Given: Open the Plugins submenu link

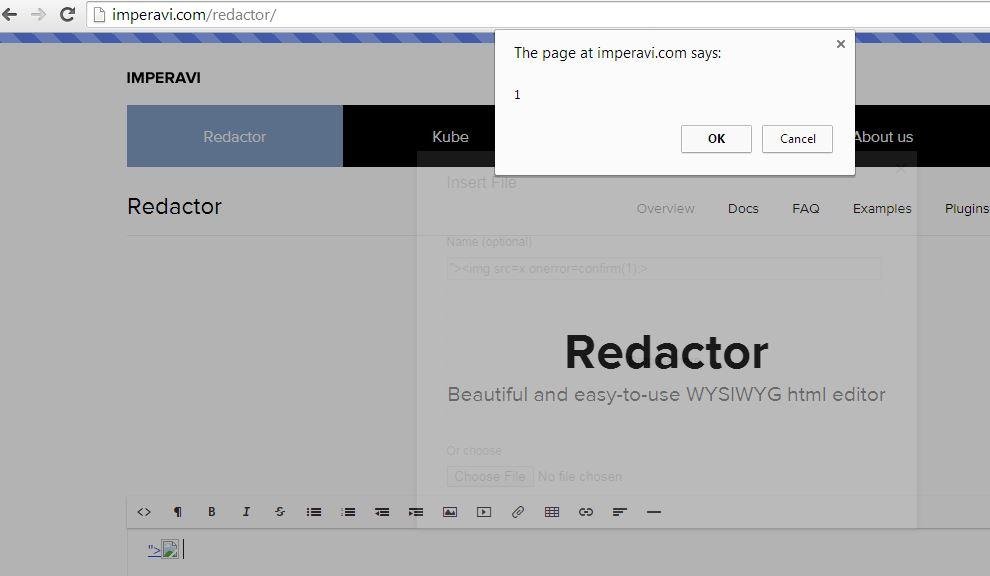Looking at the screenshot, I should pos(967,208).
